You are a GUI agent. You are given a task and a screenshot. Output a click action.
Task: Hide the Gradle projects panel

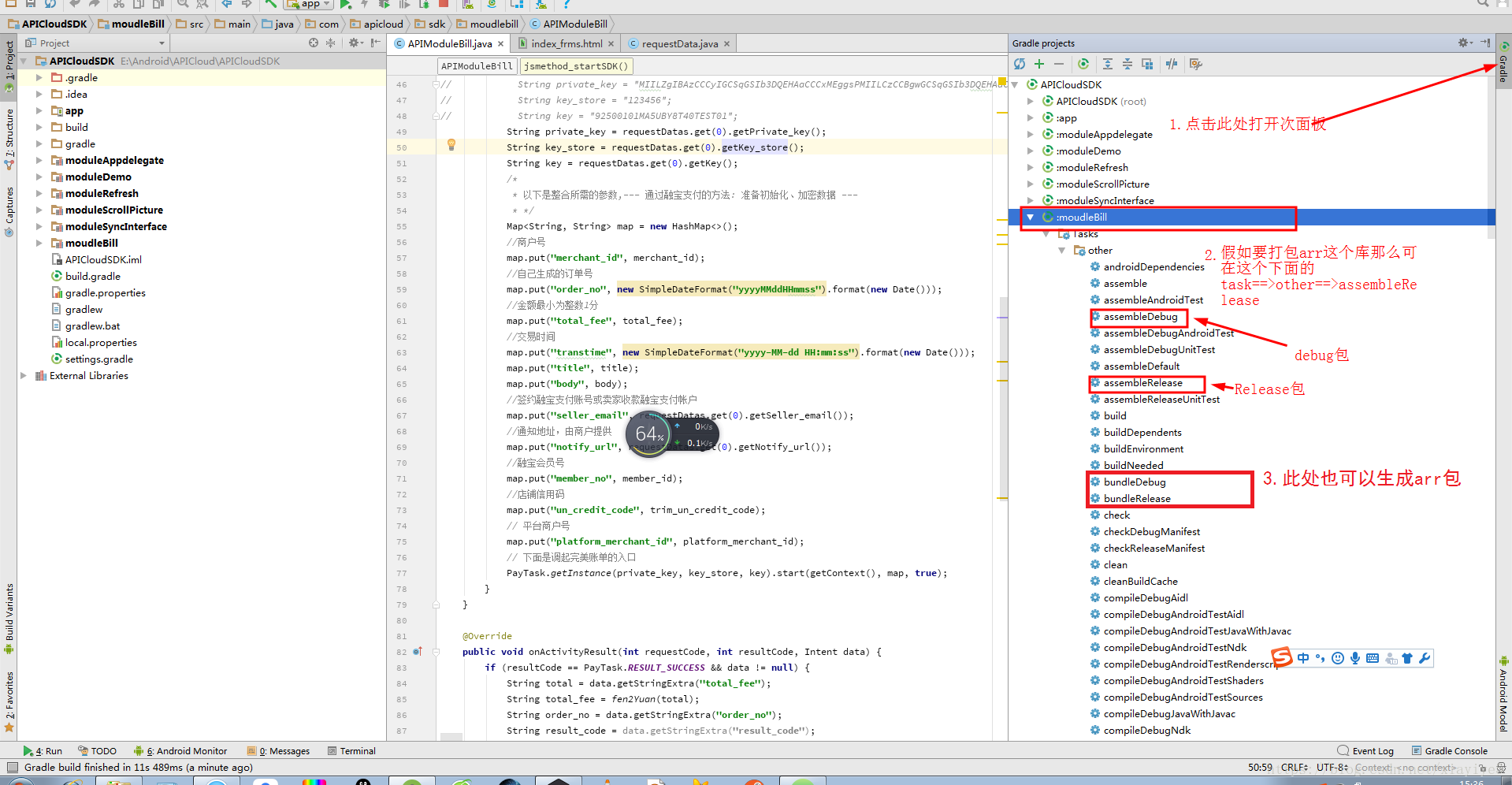click(x=1485, y=43)
